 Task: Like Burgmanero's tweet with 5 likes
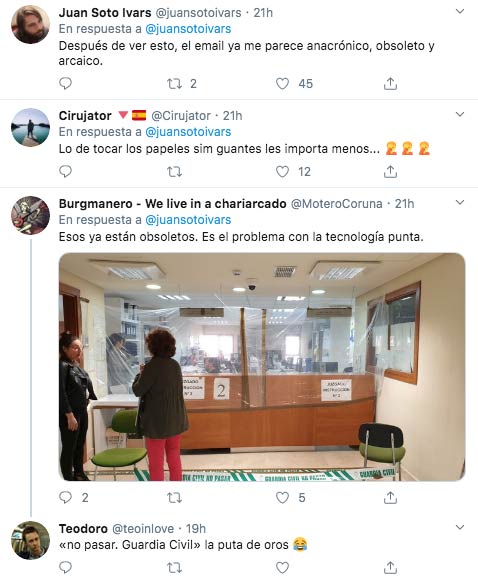[x=282, y=497]
